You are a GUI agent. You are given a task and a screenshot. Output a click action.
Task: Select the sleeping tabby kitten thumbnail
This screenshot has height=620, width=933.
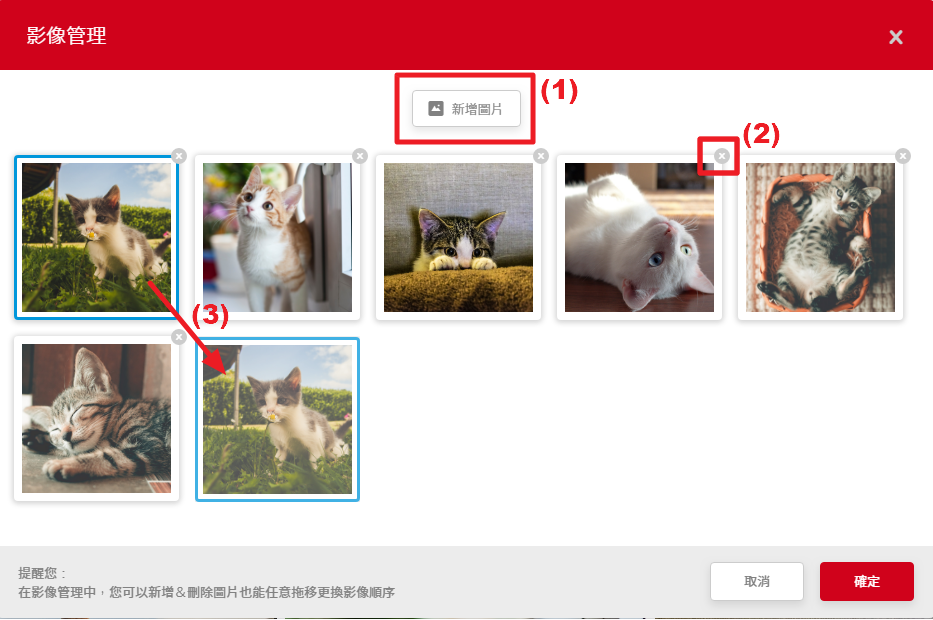96,418
